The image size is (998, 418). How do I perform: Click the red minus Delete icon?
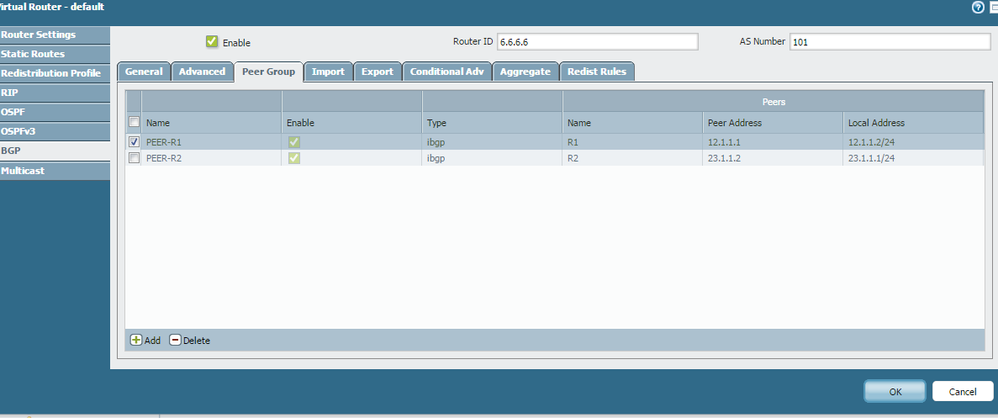[175, 340]
